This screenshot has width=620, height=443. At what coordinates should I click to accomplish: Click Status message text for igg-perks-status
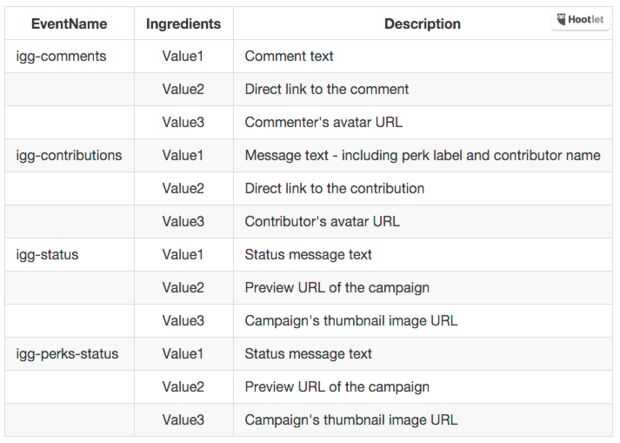tap(308, 353)
